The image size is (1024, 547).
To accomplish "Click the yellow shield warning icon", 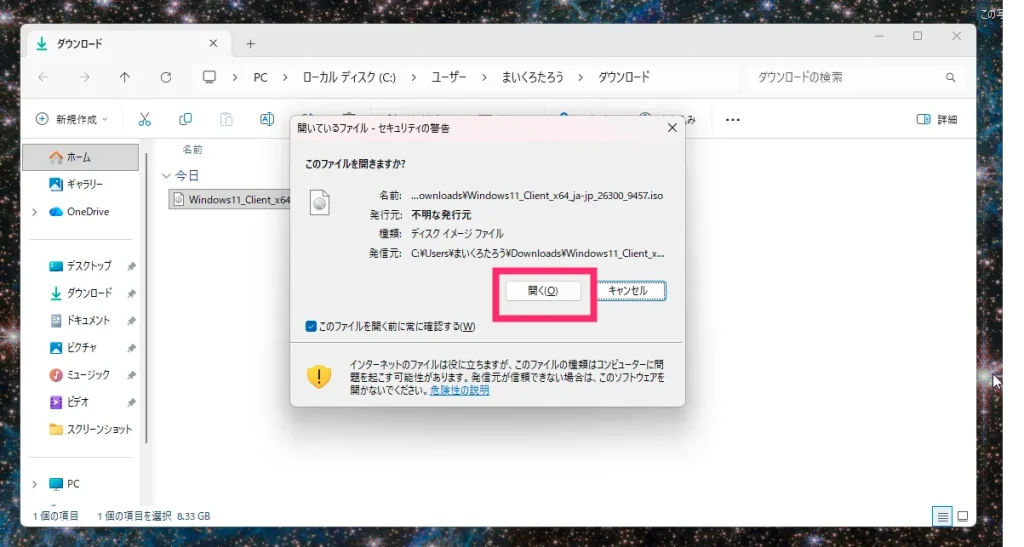I will 319,376.
